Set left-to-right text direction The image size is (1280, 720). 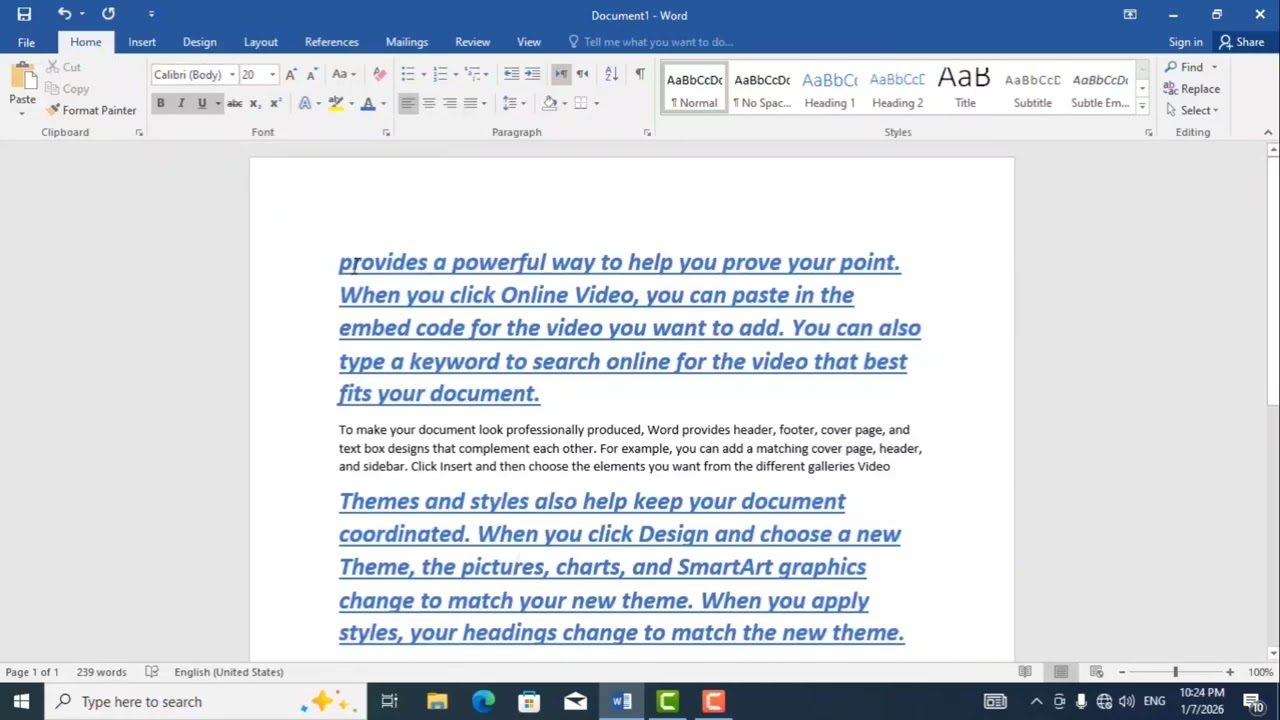coord(561,74)
